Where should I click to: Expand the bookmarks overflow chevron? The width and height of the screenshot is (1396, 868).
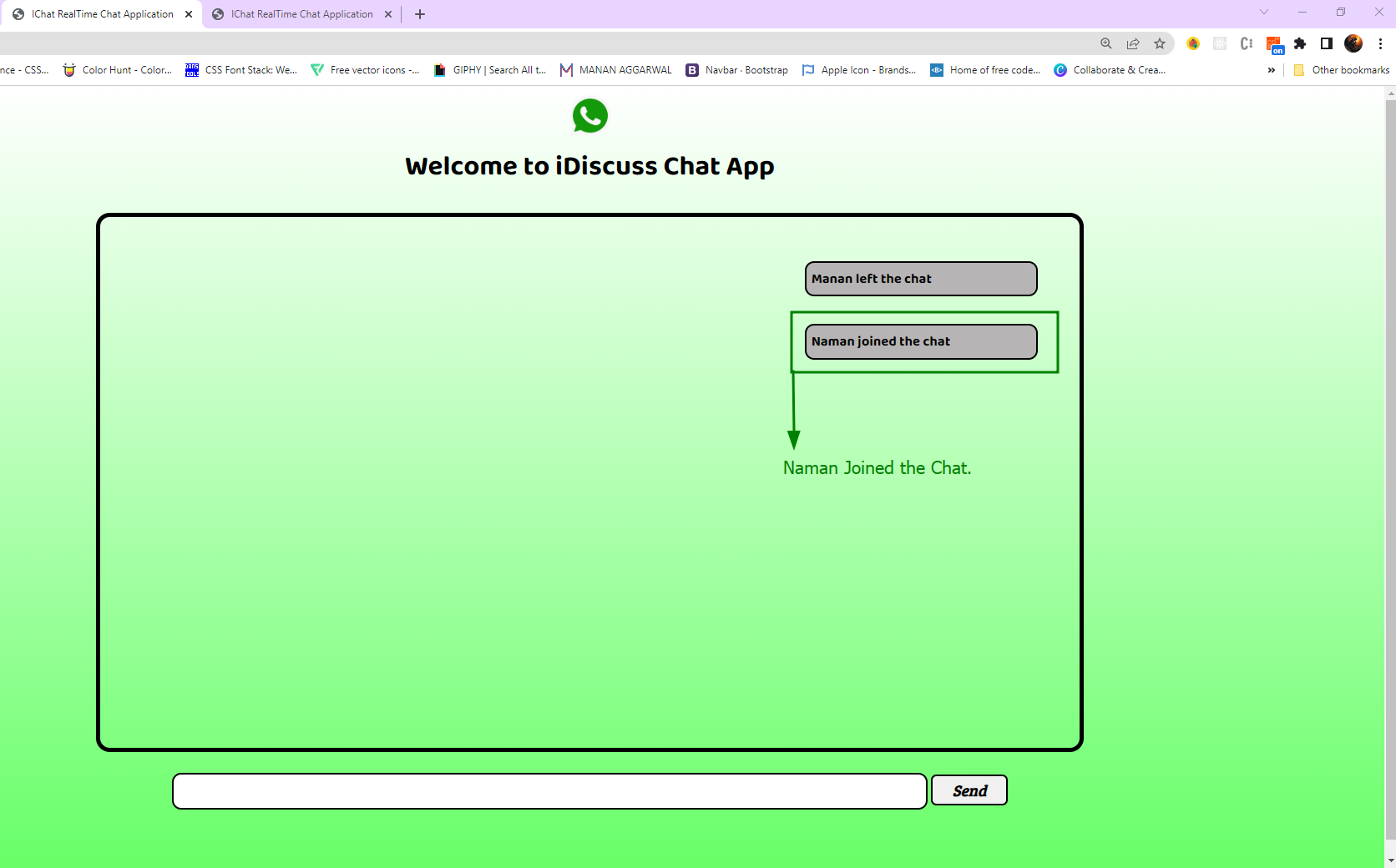click(x=1272, y=70)
